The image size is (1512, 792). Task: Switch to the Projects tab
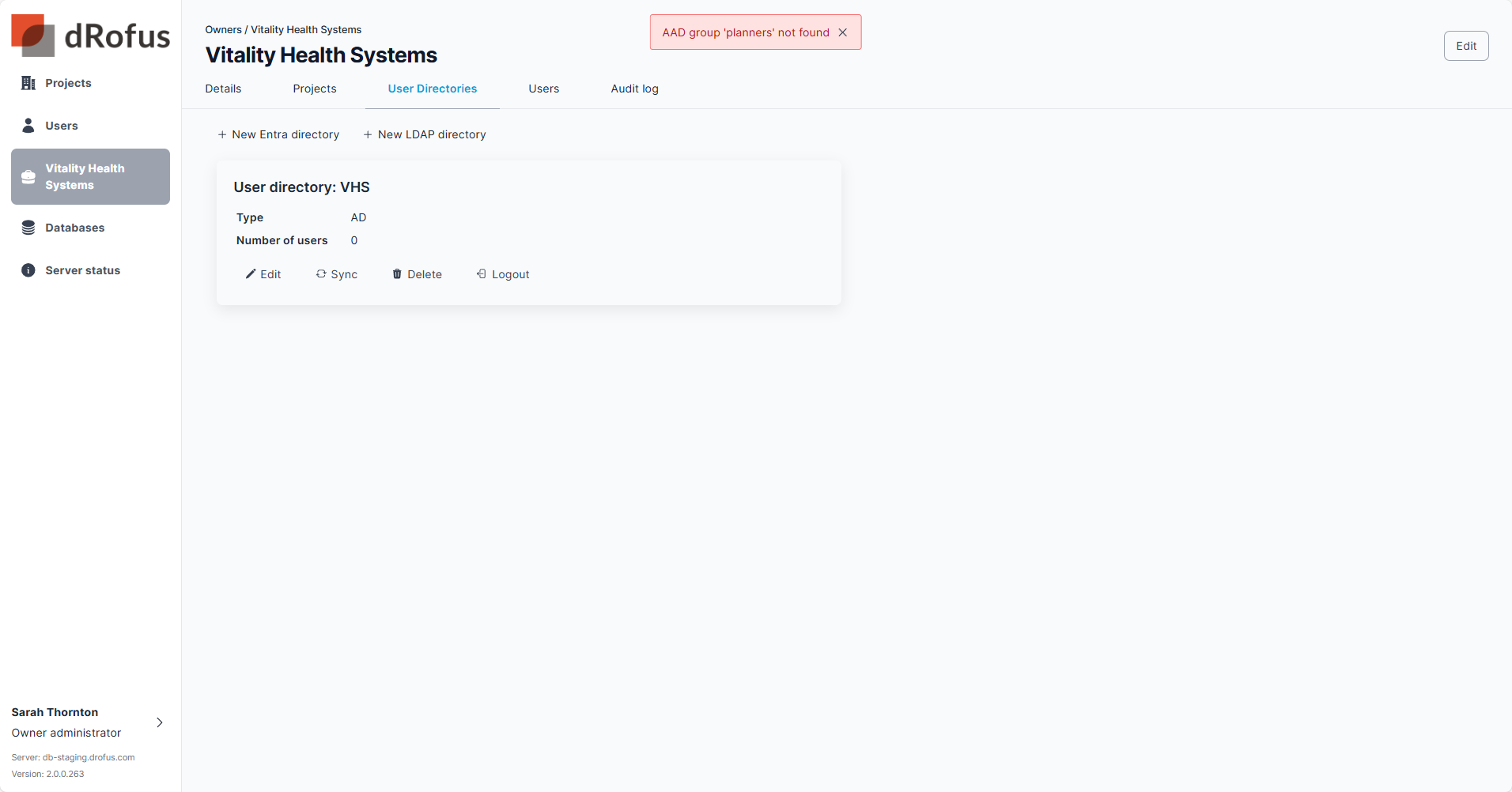coord(315,89)
